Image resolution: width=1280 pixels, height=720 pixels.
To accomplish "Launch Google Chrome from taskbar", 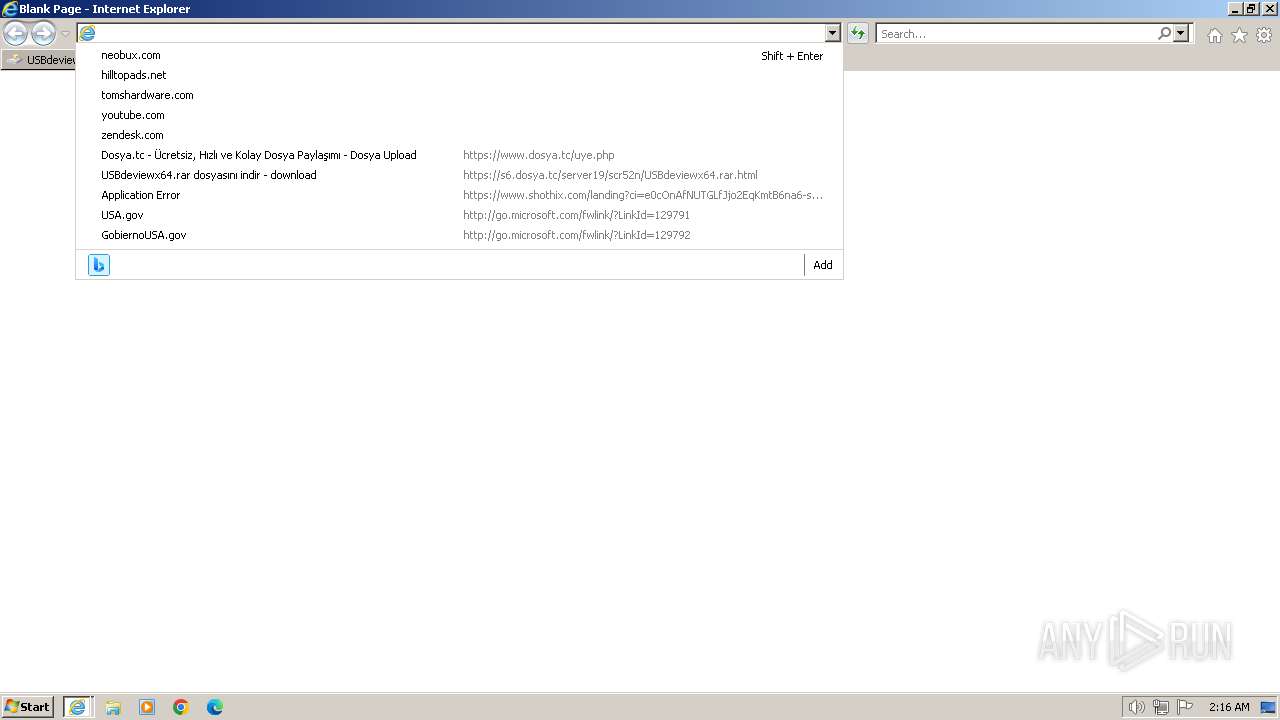I will point(181,707).
